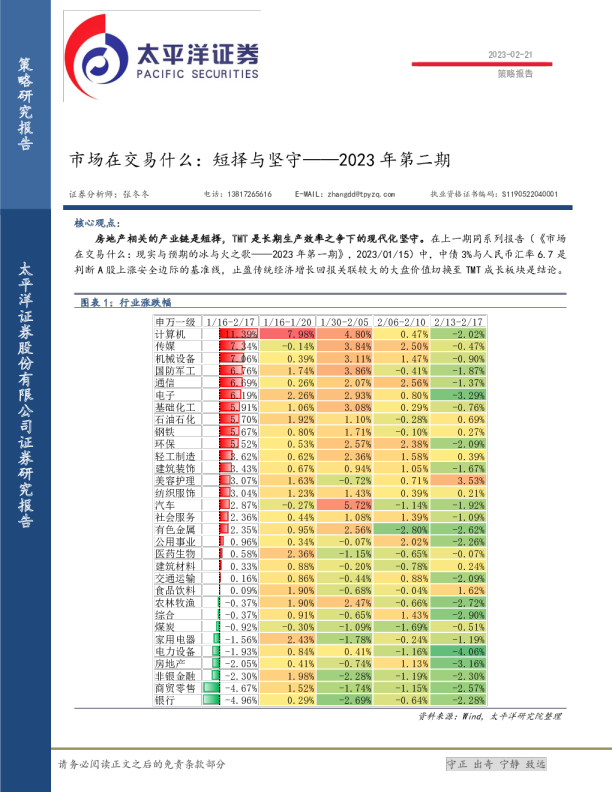The width and height of the screenshot is (612, 792).
Task: Click the 核心观点 section heading
Action: point(96,224)
